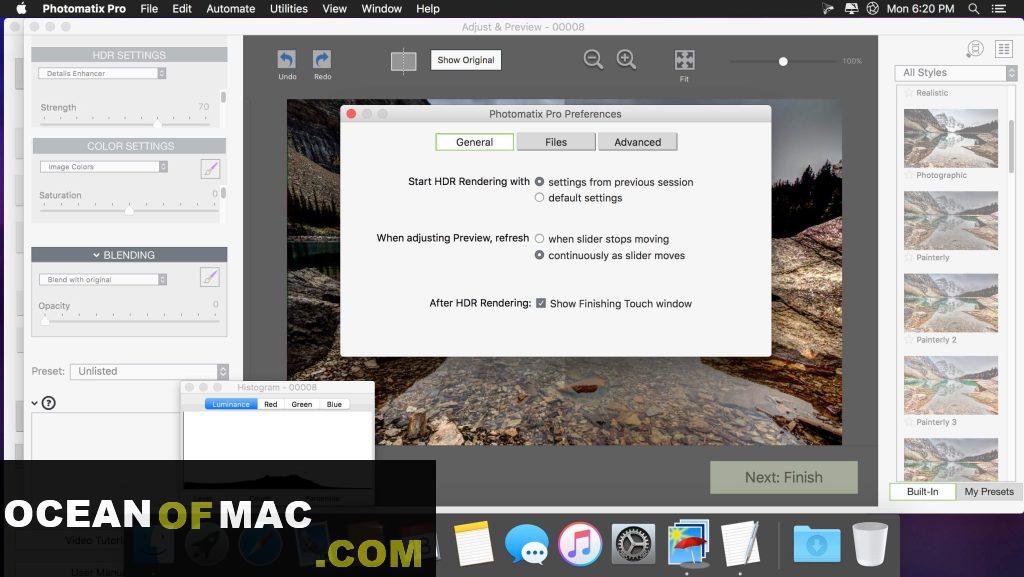The height and width of the screenshot is (577, 1024).
Task: Show Red channel in Histogram
Action: click(270, 404)
